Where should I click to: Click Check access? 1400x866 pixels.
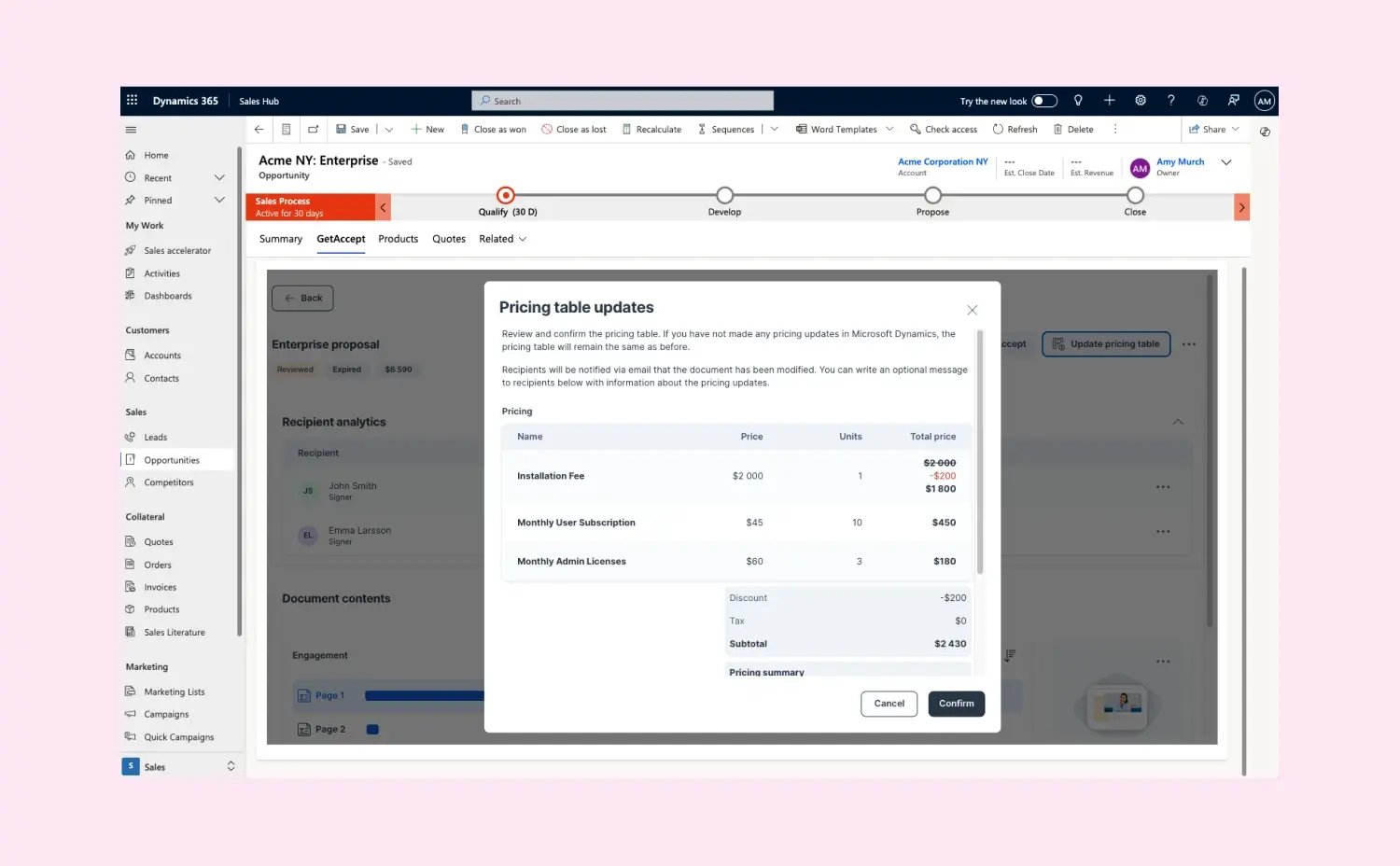[944, 130]
